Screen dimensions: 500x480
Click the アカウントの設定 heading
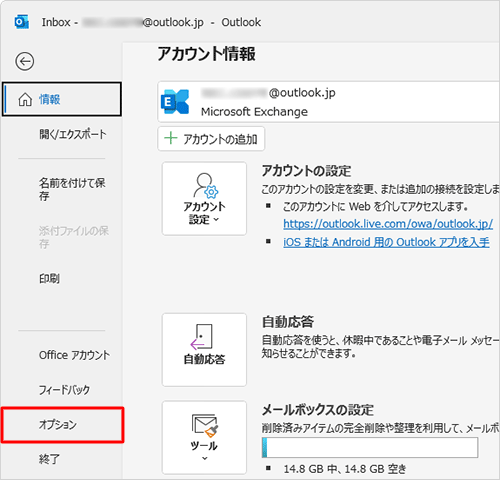click(306, 171)
